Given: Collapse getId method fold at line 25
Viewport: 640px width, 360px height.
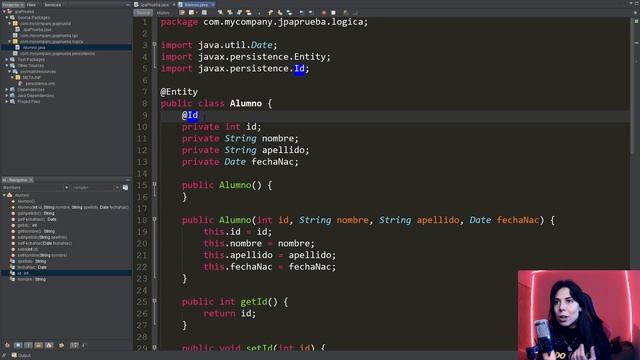Looking at the screenshot, I should pos(154,301).
